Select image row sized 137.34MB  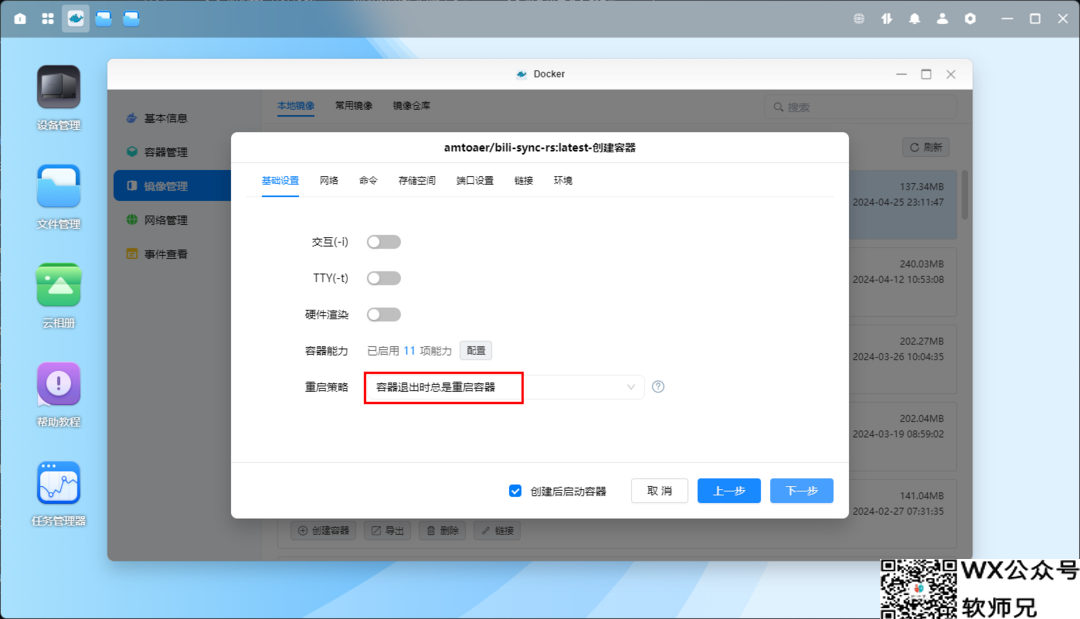coord(902,204)
